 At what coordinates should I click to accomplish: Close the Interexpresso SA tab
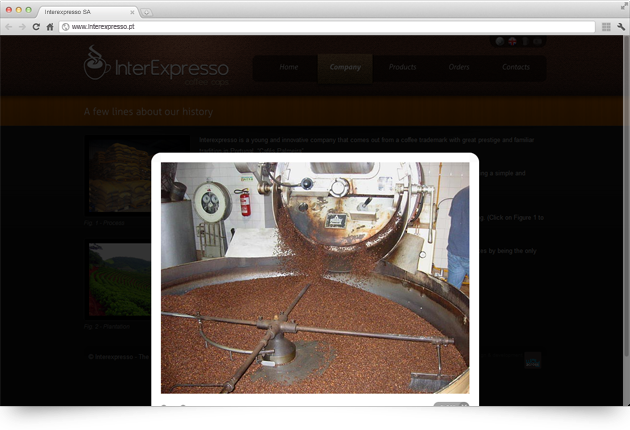tap(132, 12)
